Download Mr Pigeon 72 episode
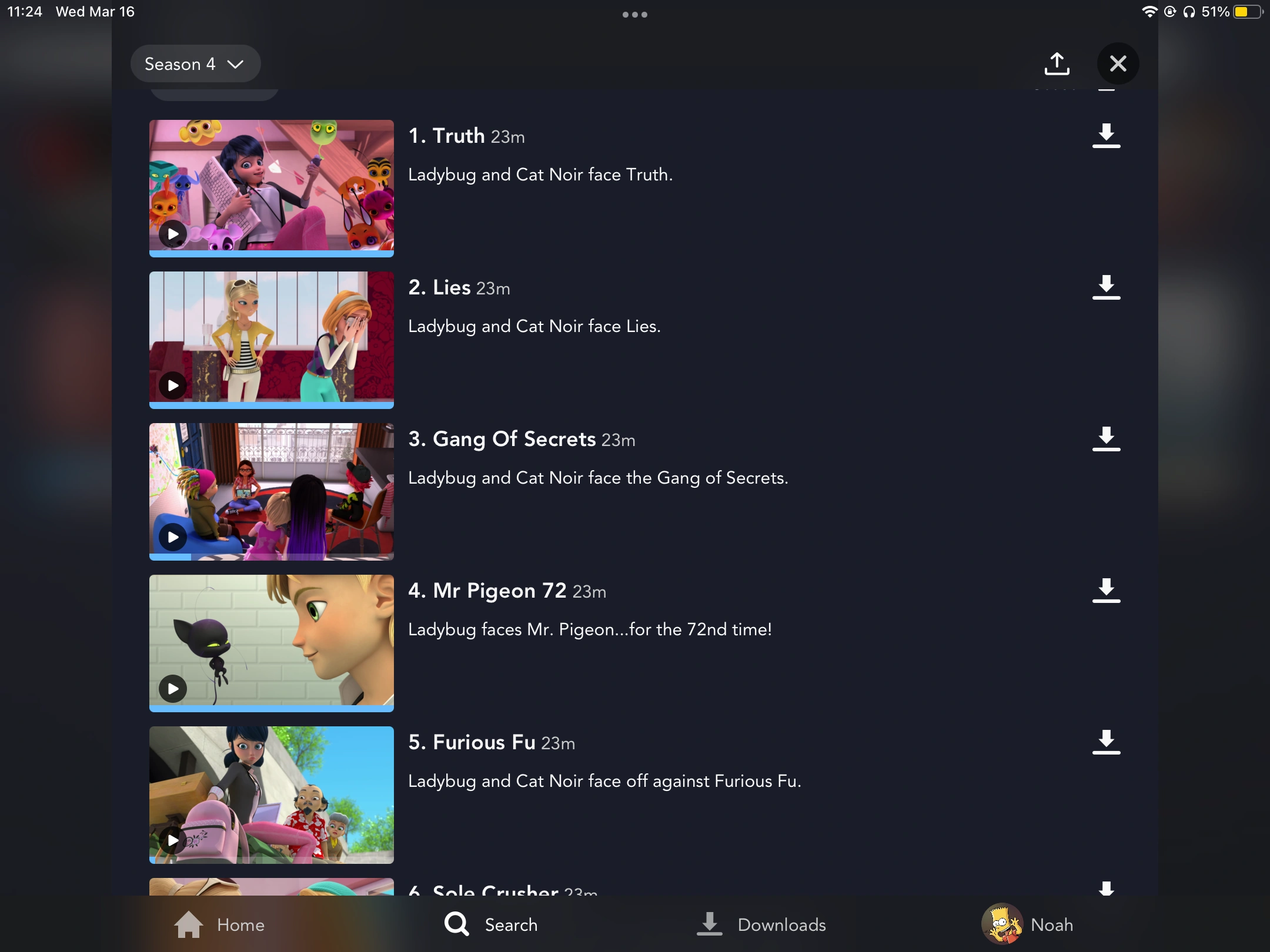 tap(1106, 590)
